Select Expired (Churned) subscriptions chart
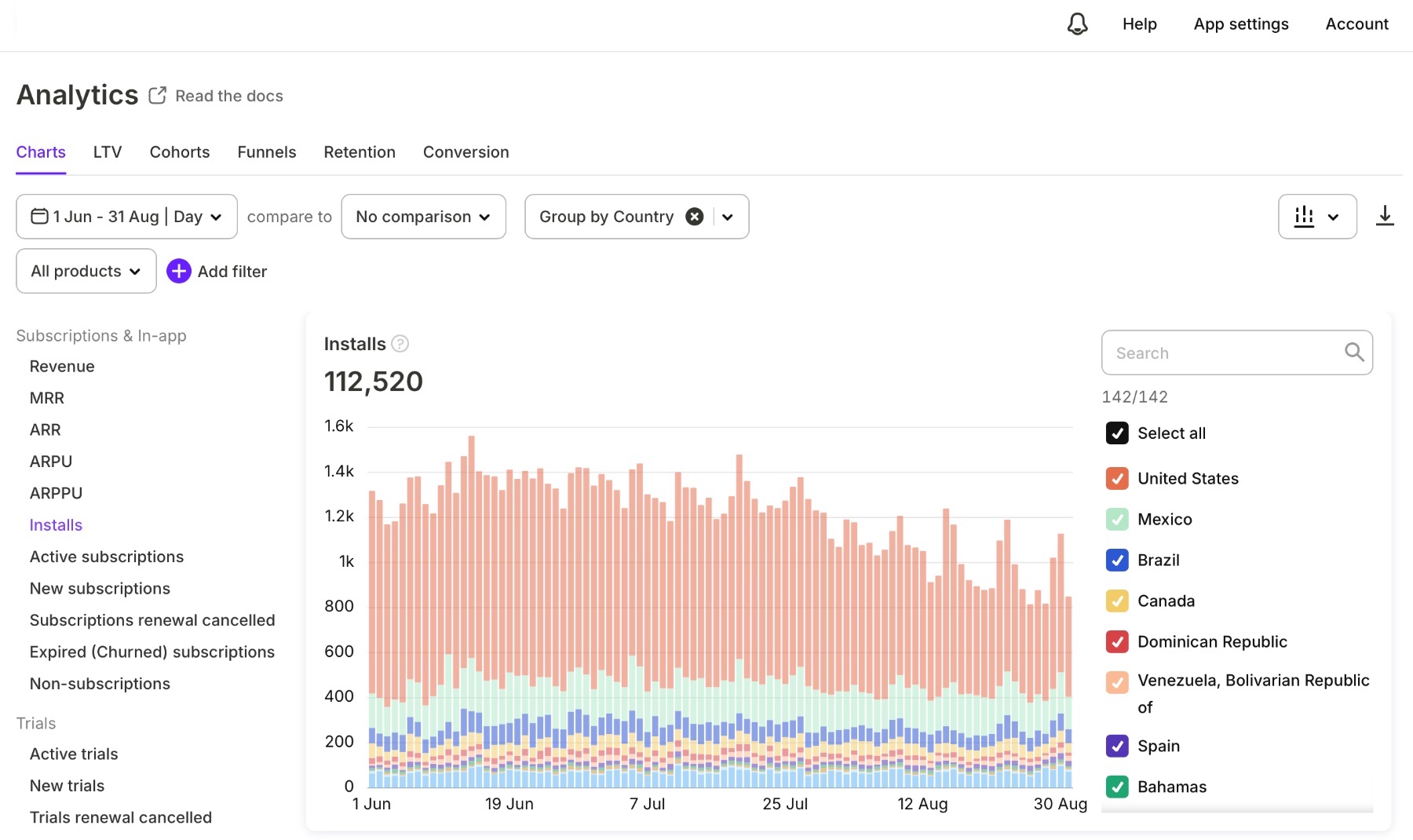1413x840 pixels. point(152,652)
